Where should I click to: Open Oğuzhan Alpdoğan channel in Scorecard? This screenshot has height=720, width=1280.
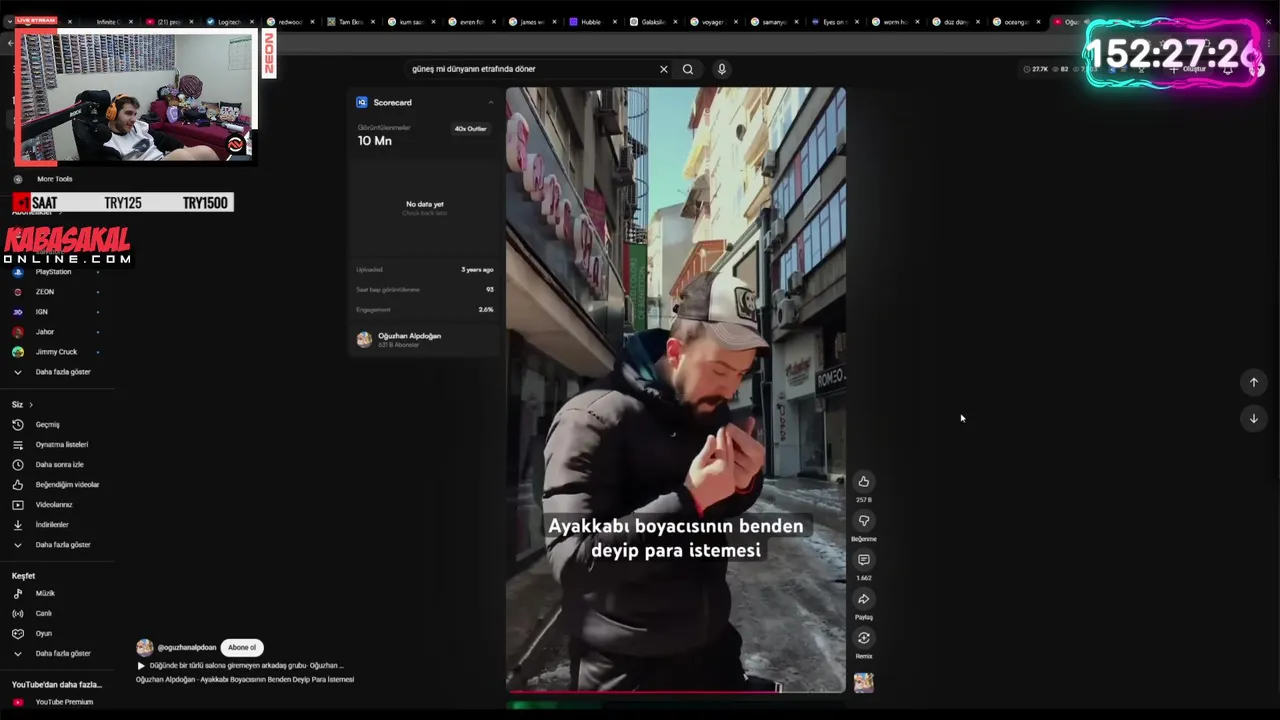409,336
